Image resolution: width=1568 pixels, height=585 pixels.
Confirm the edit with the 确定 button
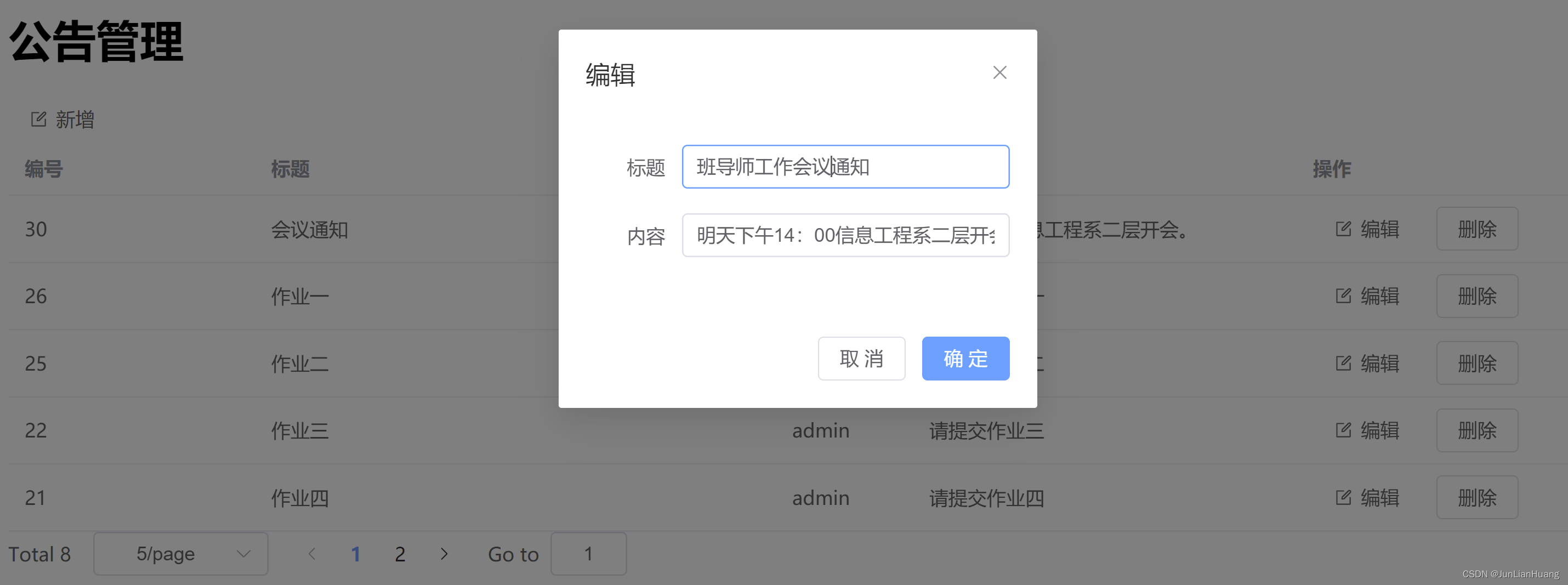(x=965, y=359)
